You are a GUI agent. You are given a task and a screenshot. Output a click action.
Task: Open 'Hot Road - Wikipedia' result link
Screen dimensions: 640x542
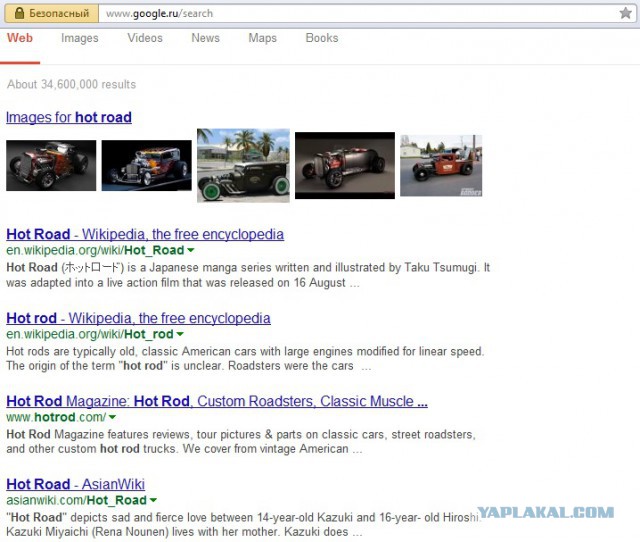[145, 234]
